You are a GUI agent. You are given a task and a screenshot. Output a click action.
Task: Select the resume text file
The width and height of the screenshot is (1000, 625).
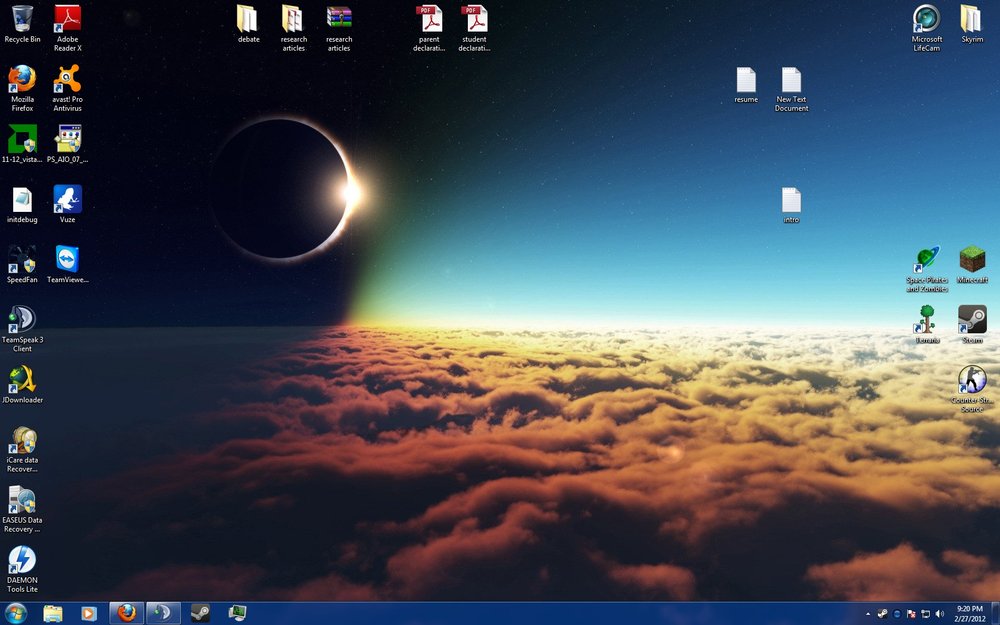pos(746,85)
